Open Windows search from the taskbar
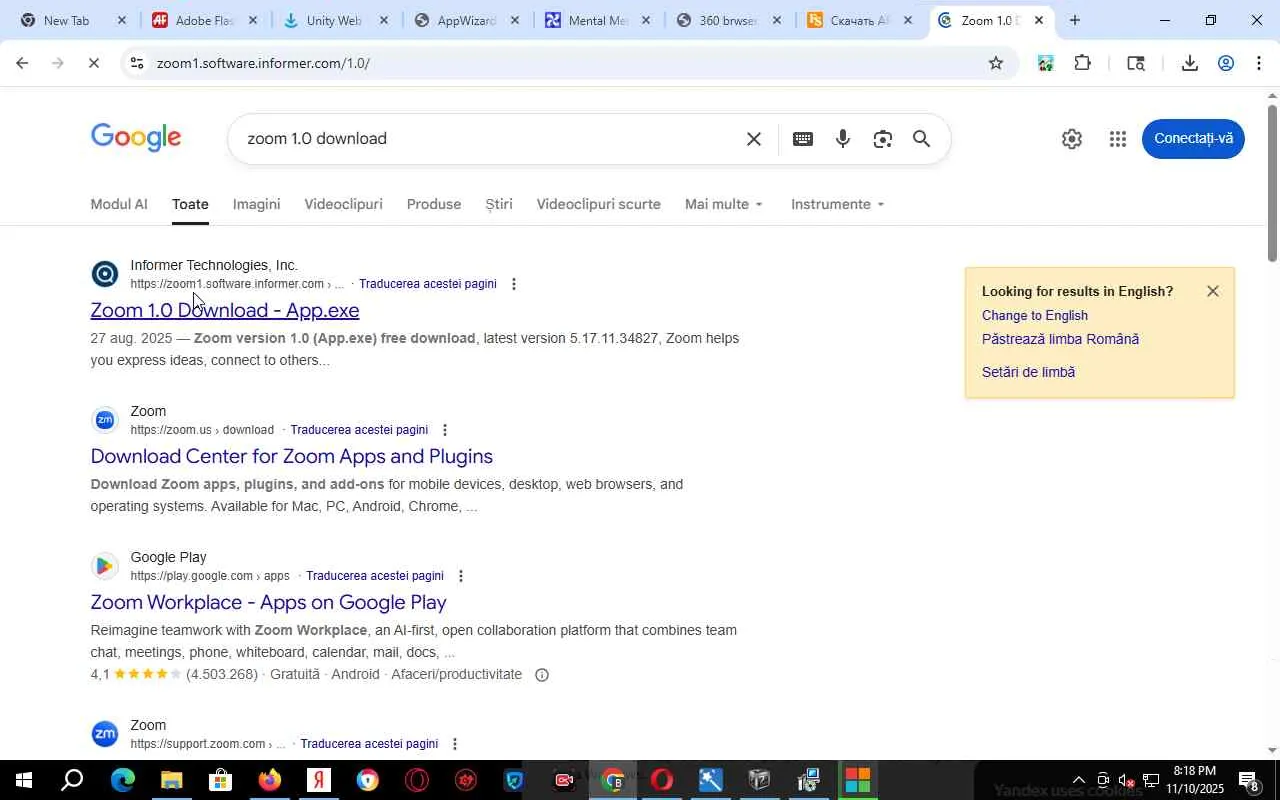 click(72, 780)
